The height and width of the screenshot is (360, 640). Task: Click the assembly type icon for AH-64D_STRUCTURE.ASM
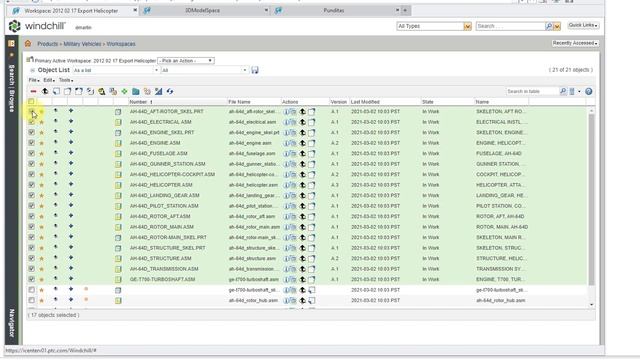[x=118, y=258]
